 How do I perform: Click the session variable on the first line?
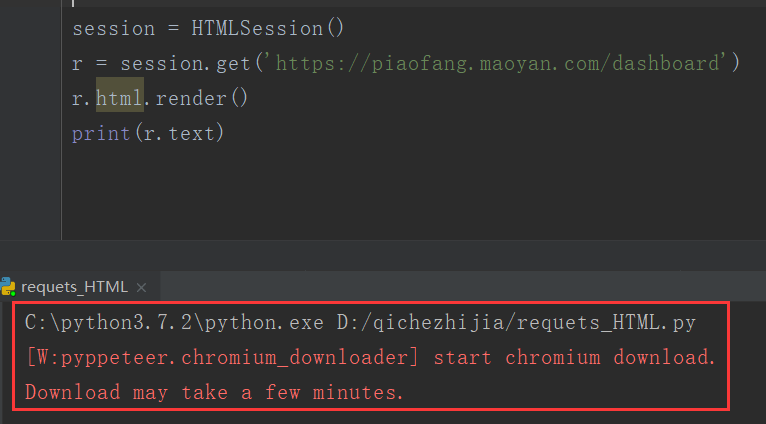pos(114,28)
